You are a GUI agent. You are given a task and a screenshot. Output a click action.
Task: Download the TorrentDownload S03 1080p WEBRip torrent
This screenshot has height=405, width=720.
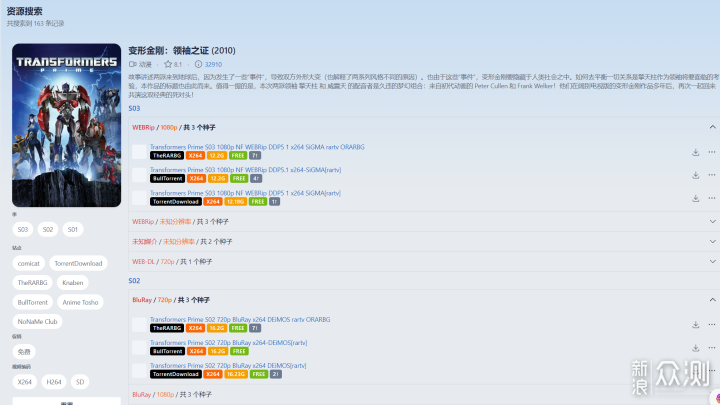pyautogui.click(x=696, y=198)
